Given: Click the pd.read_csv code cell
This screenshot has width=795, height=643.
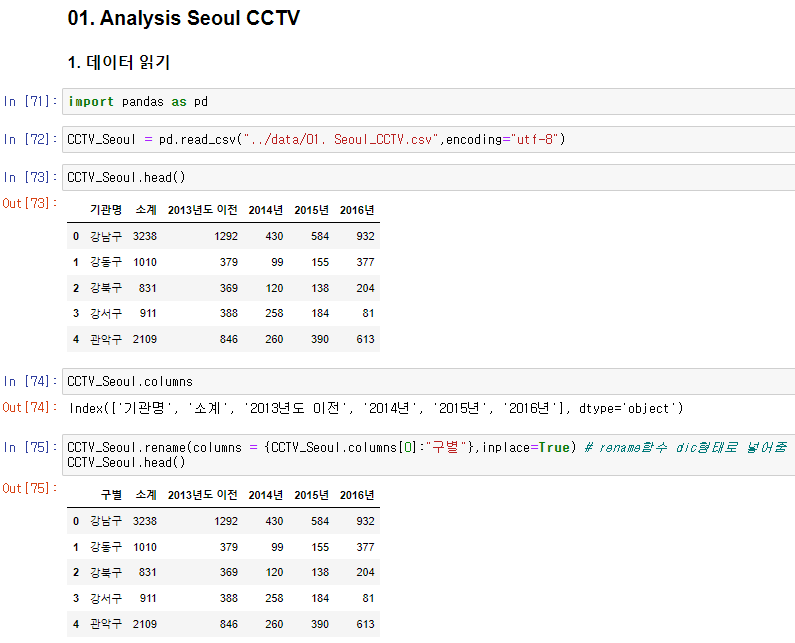Looking at the screenshot, I should point(428,139).
